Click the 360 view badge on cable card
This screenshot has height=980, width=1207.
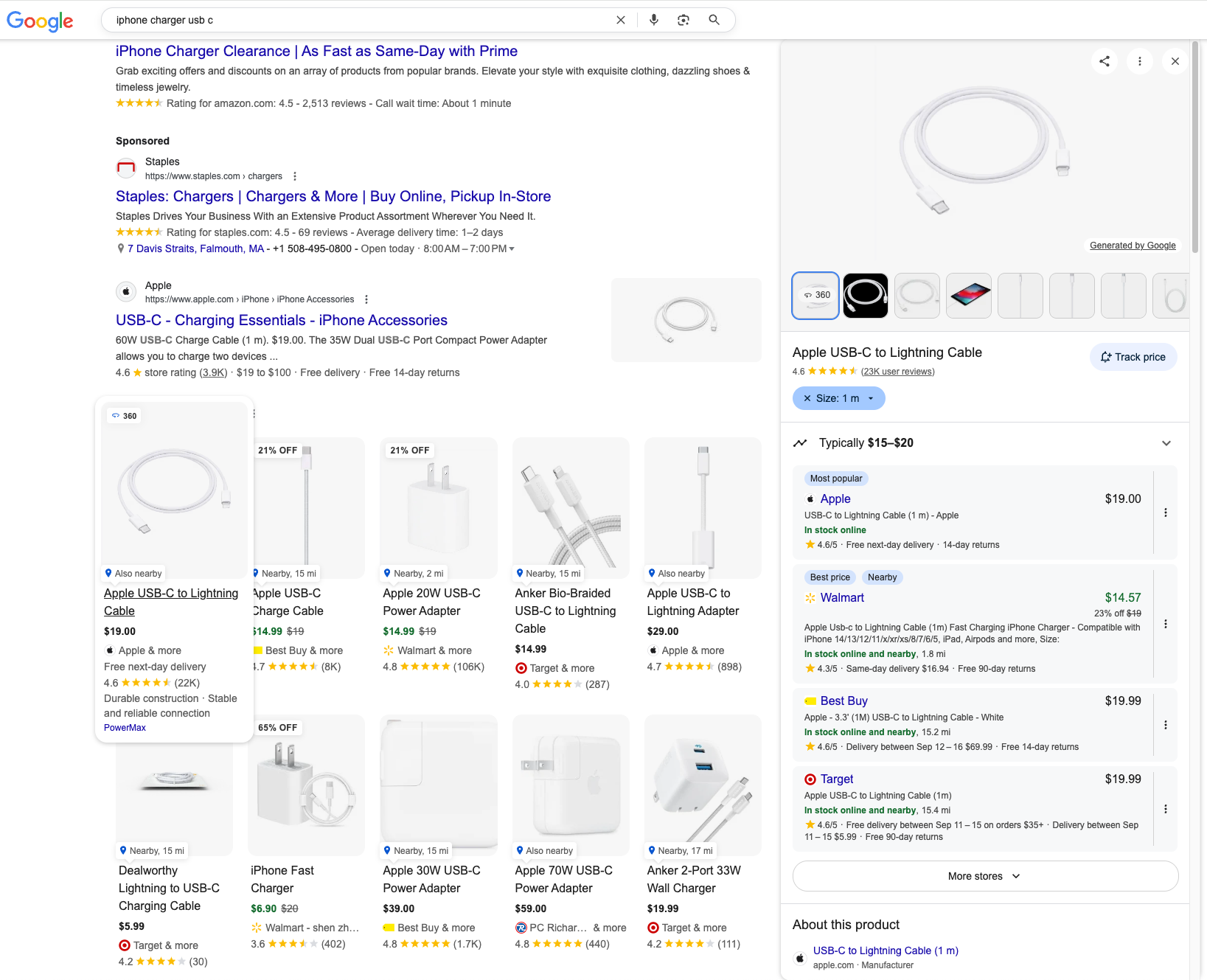[x=124, y=416]
